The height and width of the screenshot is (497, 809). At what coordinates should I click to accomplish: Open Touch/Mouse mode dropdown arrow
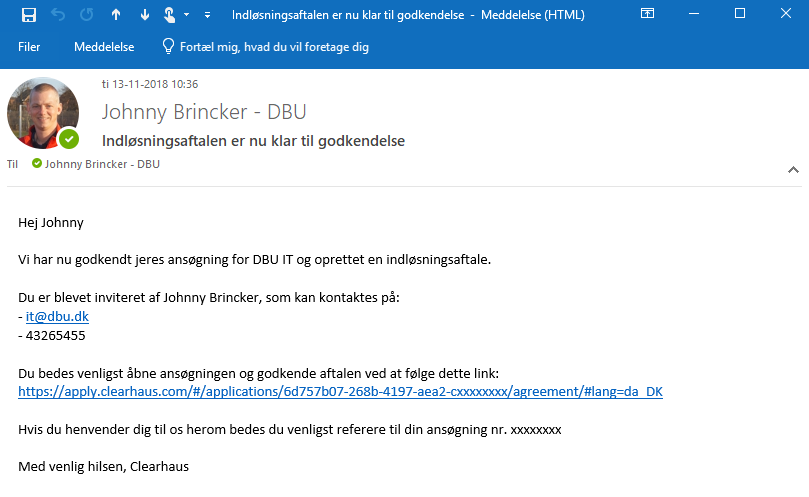[x=187, y=15]
